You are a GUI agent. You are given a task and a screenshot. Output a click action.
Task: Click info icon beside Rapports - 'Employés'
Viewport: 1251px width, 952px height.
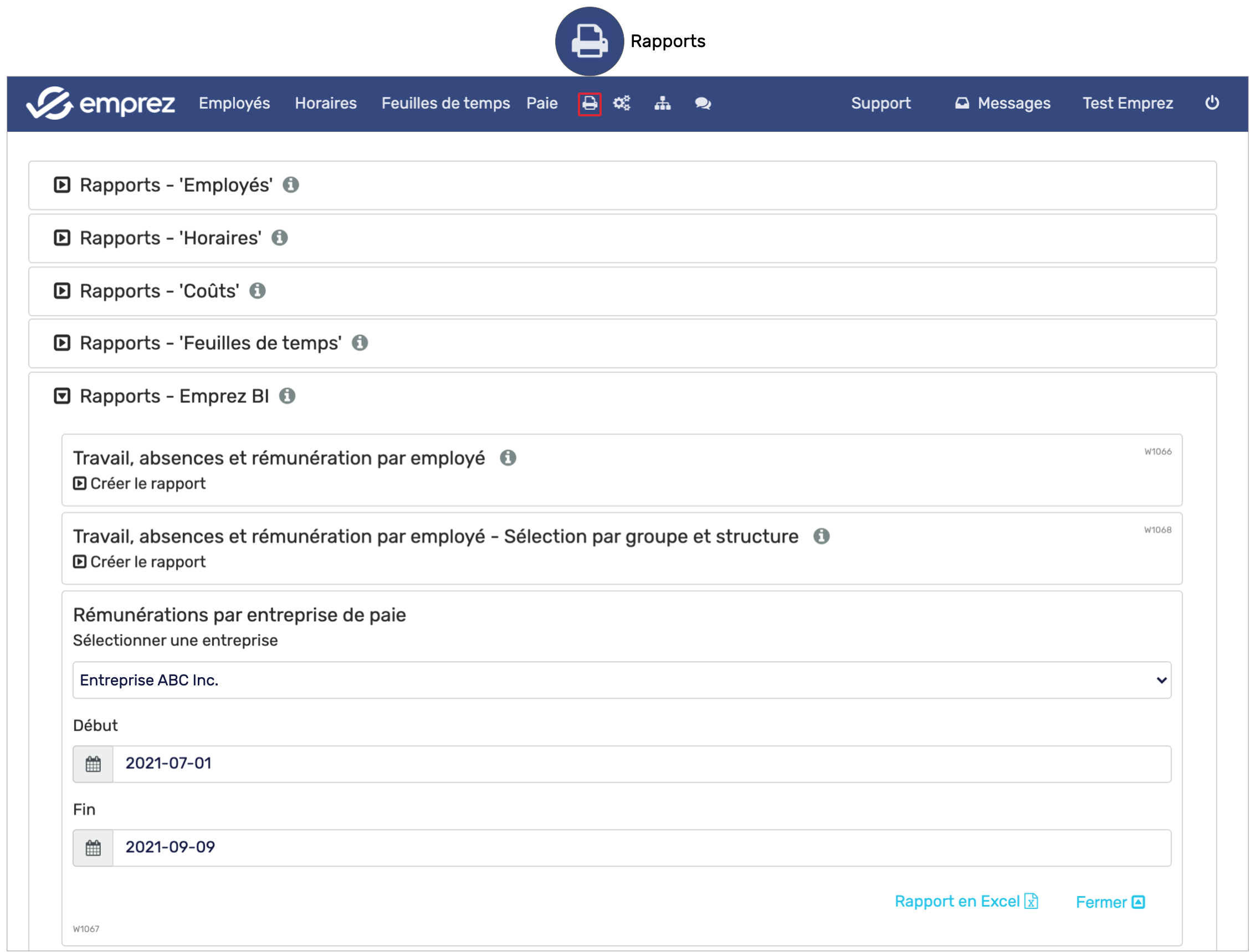[291, 185]
